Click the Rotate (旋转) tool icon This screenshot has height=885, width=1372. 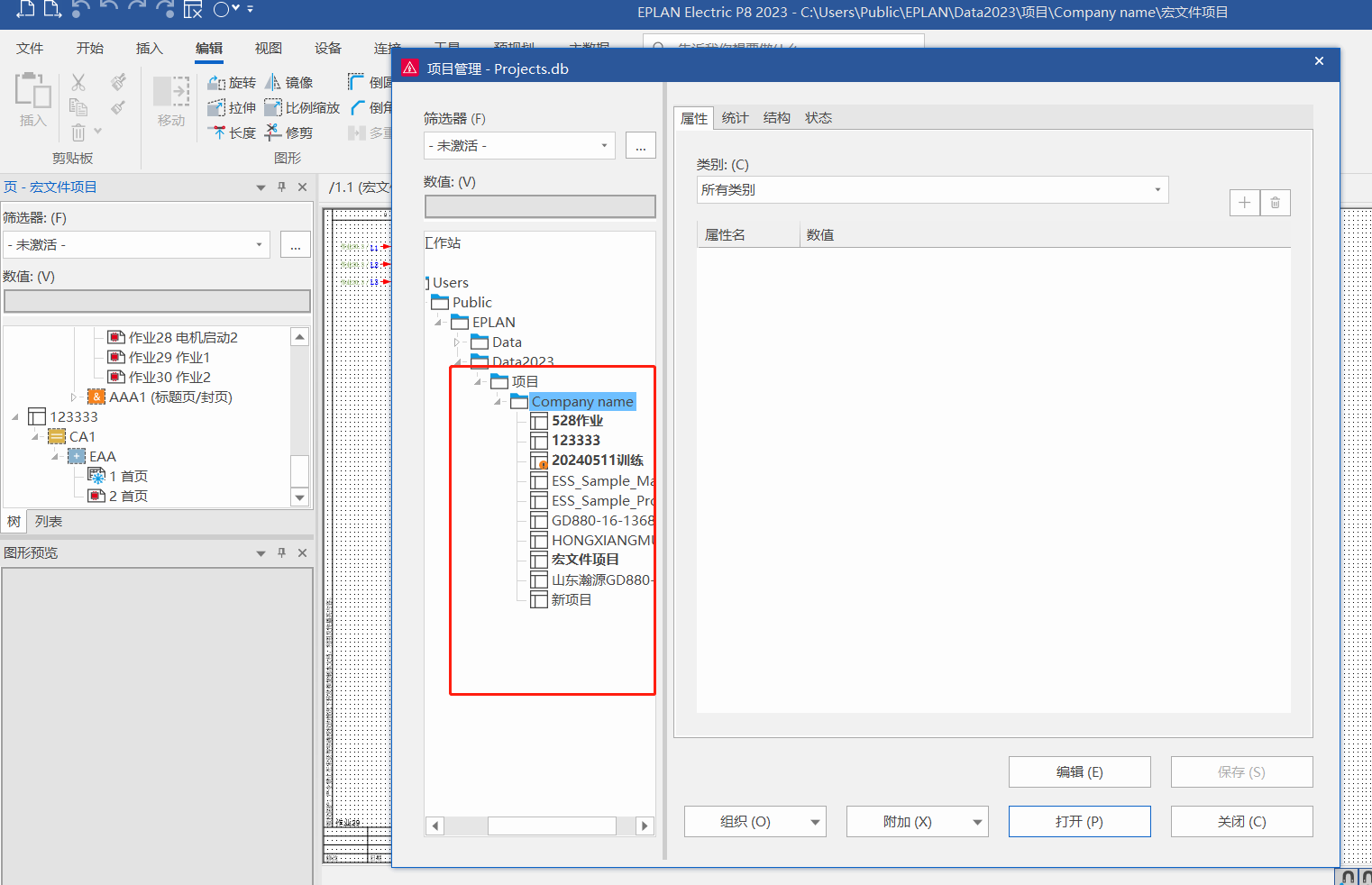216,83
